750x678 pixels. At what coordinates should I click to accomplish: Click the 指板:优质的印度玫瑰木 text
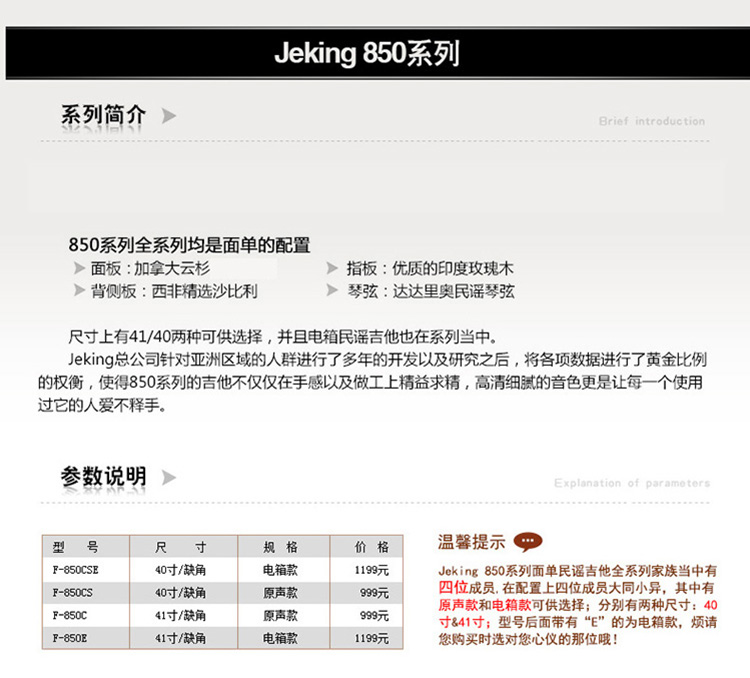click(430, 268)
